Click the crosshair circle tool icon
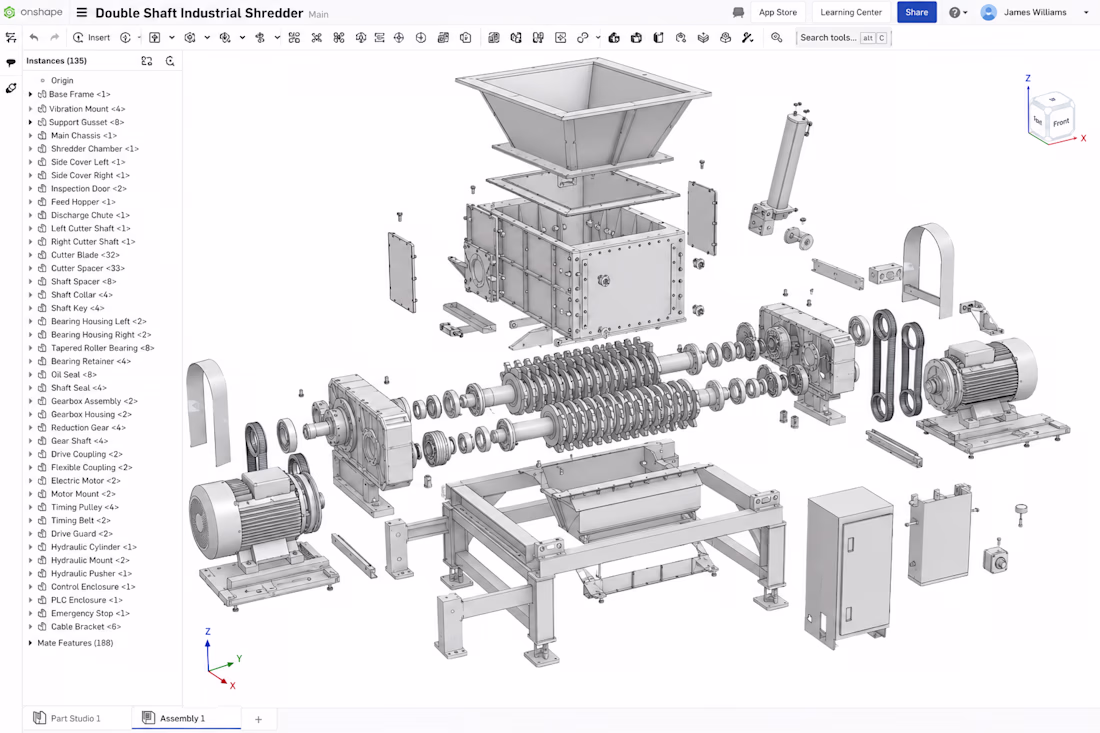Viewport: 1100px width, 733px height. pyautogui.click(x=398, y=38)
